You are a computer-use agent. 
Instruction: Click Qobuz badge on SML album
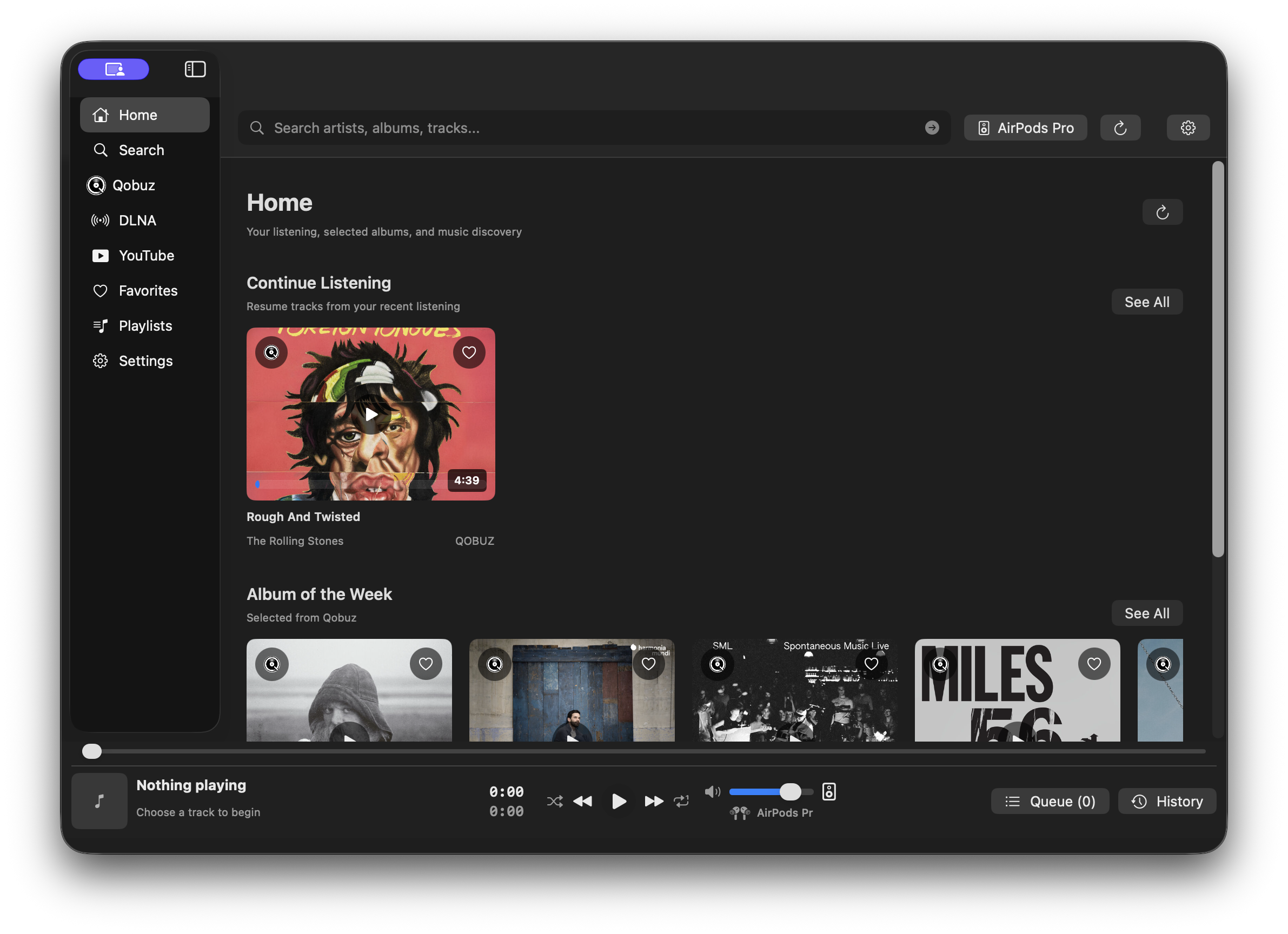point(717,664)
